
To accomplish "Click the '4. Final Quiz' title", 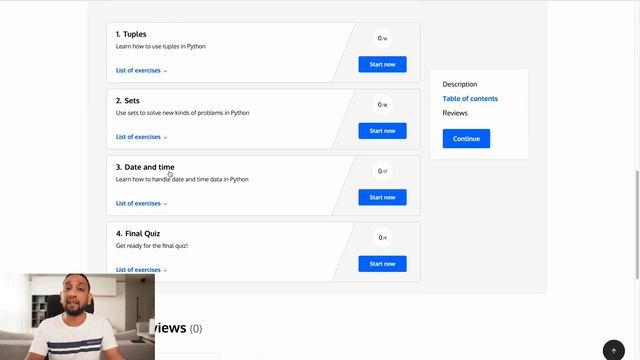I will pyautogui.click(x=138, y=234).
